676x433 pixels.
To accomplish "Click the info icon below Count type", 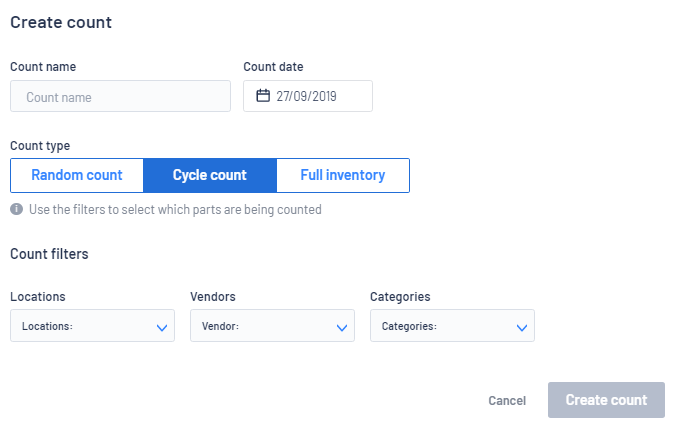I will point(16,210).
